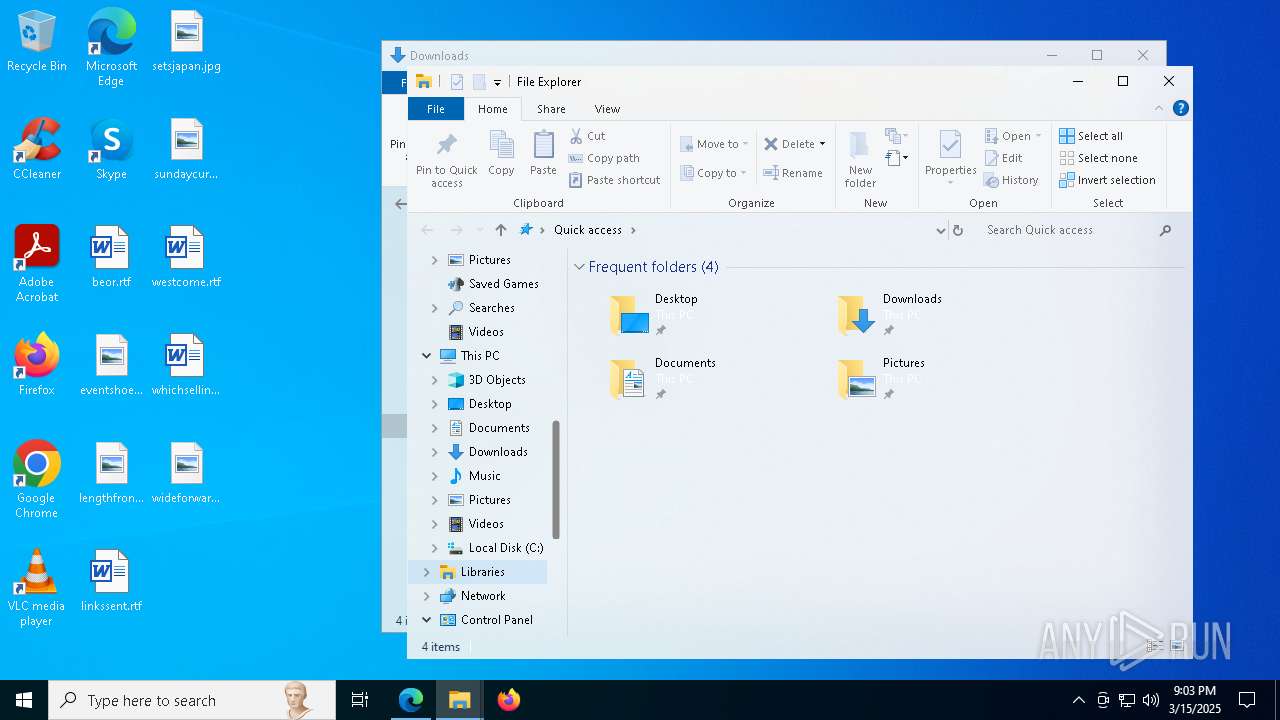Open the address bar history dropdown

940,230
